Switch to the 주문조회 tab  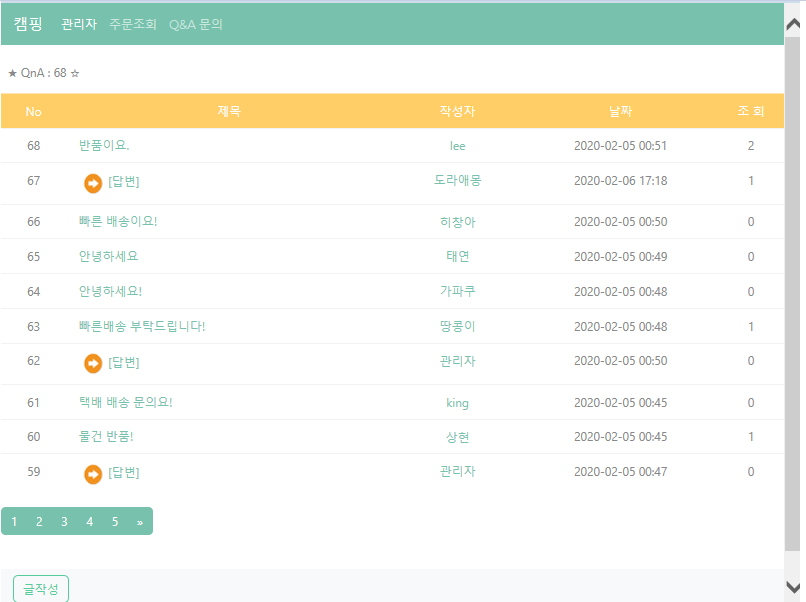(x=131, y=24)
